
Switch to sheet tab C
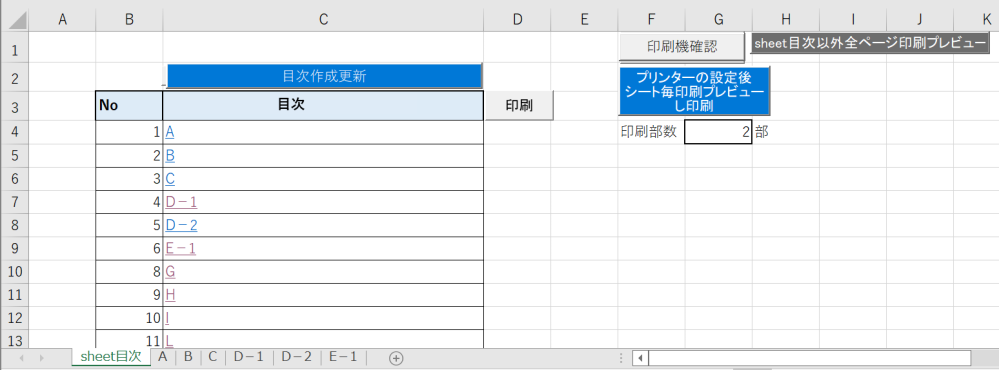pyautogui.click(x=213, y=357)
